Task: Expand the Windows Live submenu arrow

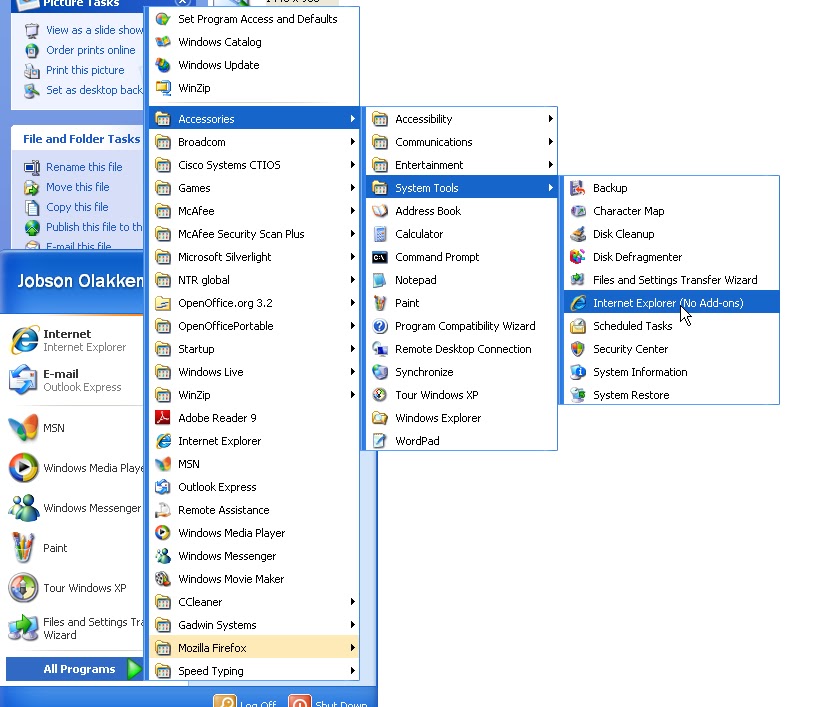Action: coord(352,372)
